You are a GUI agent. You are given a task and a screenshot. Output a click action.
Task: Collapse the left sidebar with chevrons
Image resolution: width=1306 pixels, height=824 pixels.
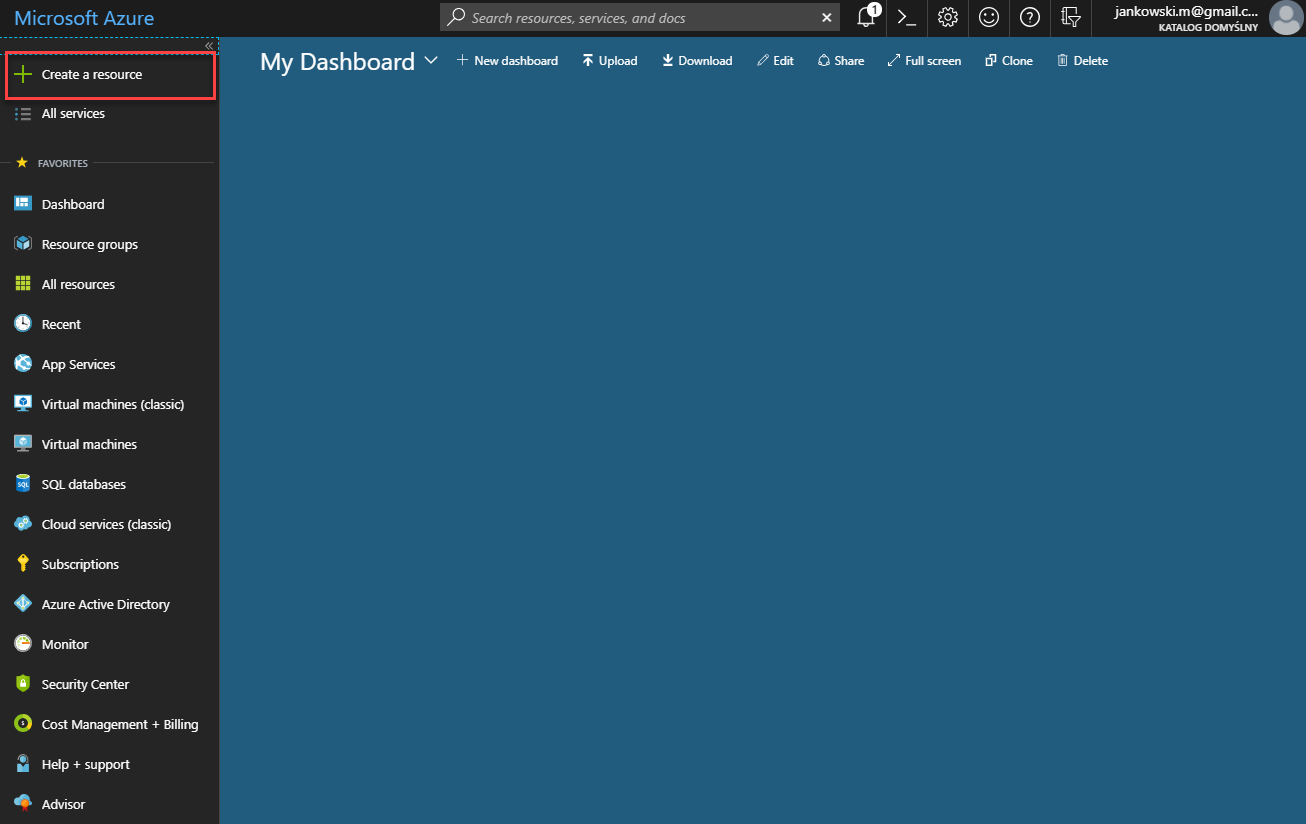point(209,46)
